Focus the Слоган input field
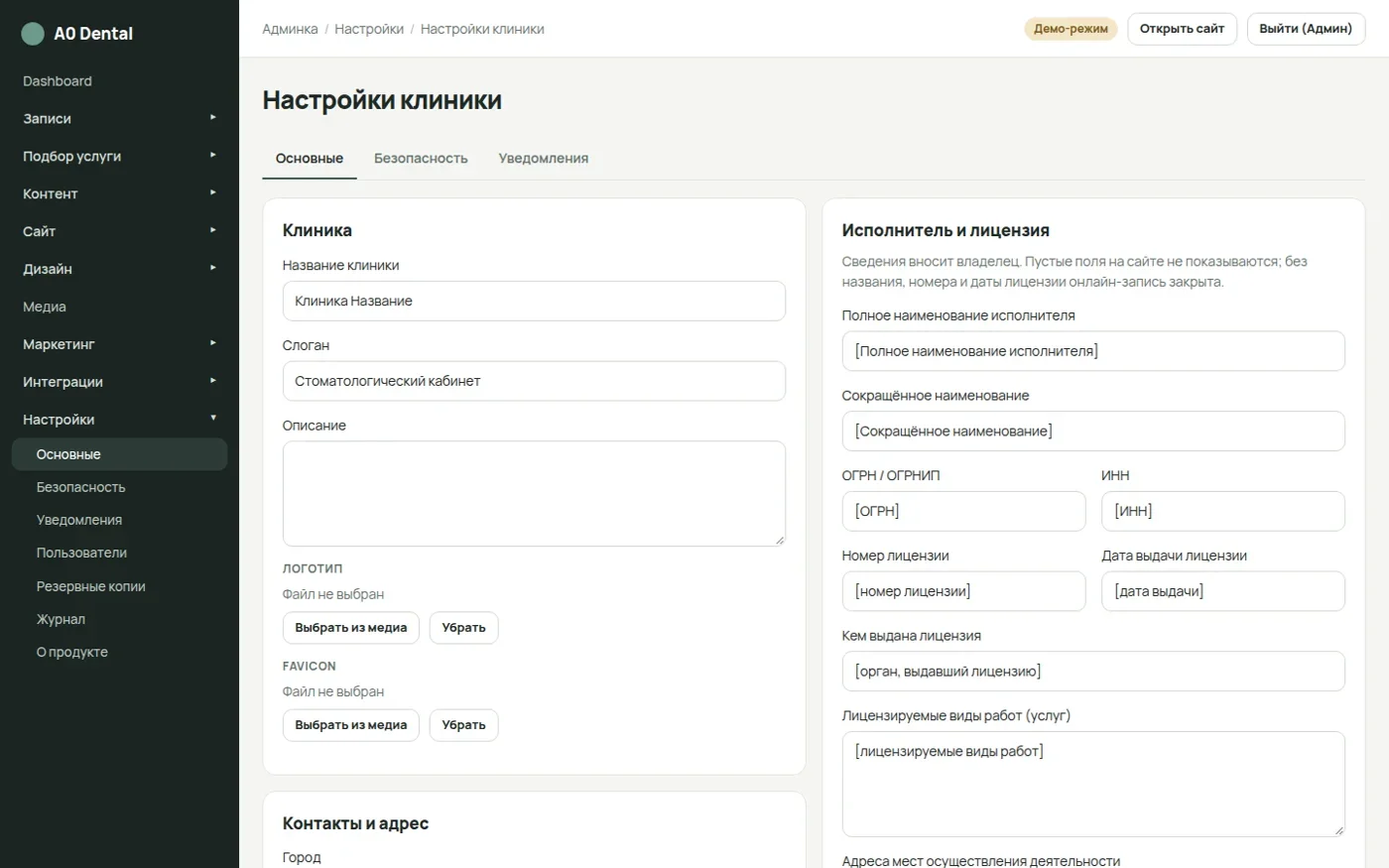Viewport: 1389px width, 868px height. [x=534, y=381]
